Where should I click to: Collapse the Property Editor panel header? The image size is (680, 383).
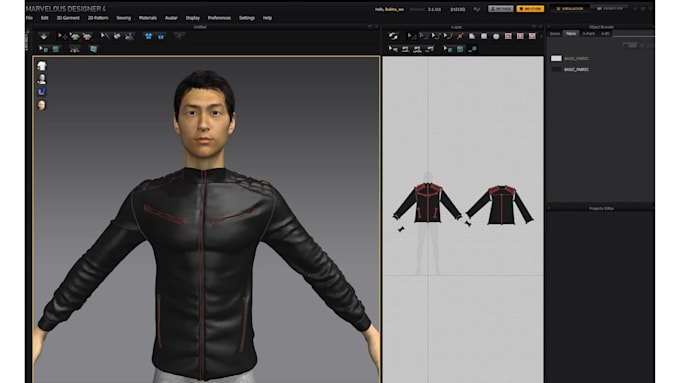click(601, 209)
